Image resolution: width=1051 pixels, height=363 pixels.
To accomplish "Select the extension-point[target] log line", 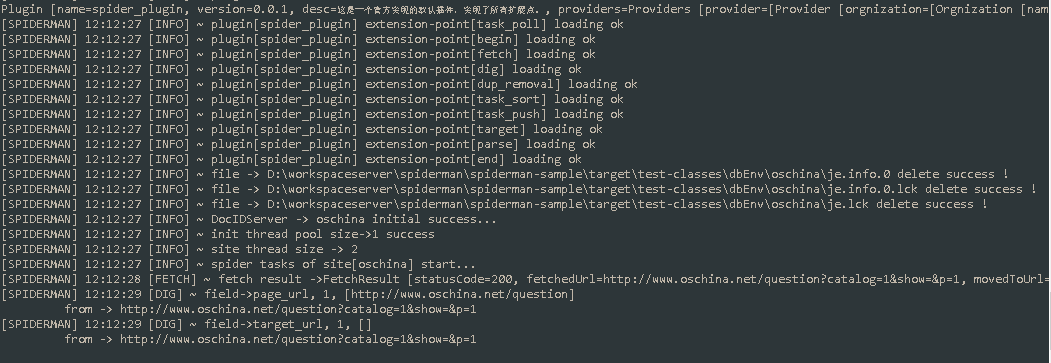I will pos(302,129).
